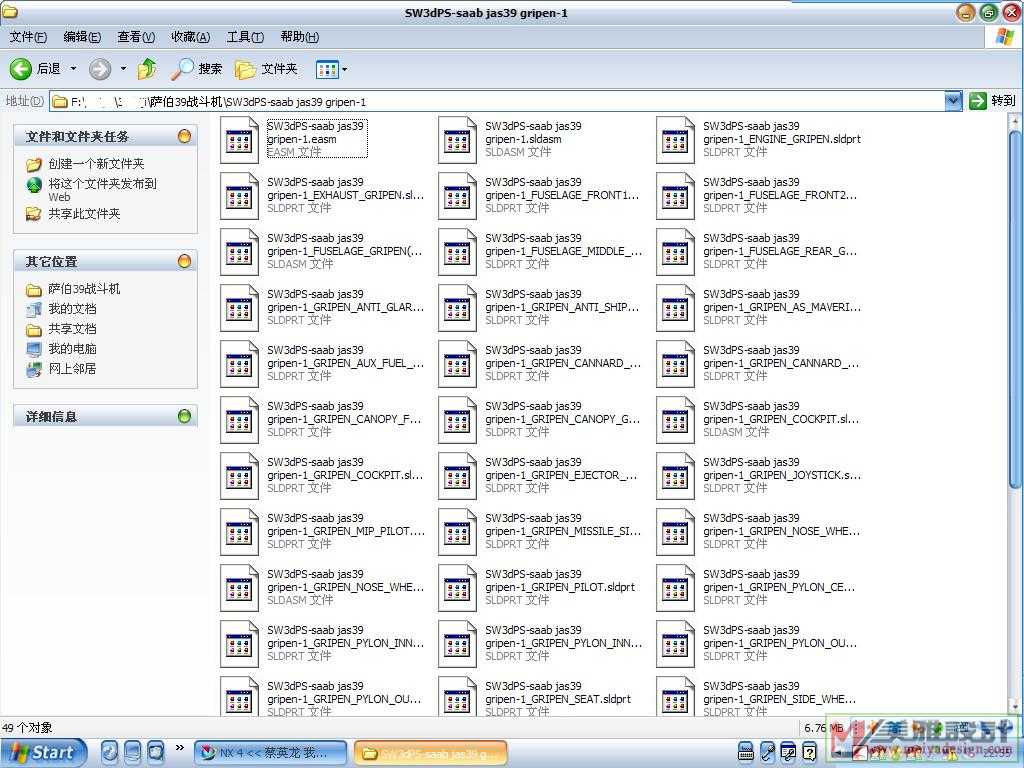Open the 帮助(H) menu
Screen dimensions: 1024x768
[x=299, y=37]
